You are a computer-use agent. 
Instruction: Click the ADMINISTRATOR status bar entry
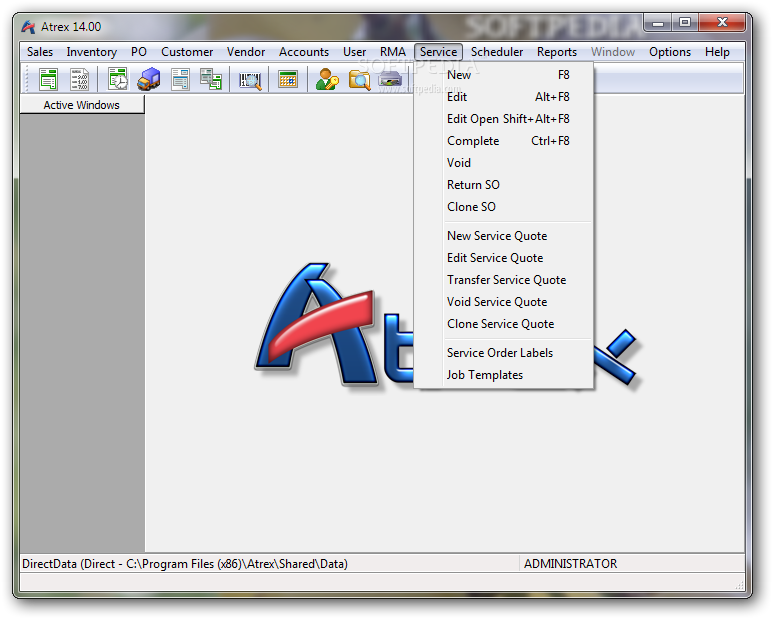(x=570, y=564)
